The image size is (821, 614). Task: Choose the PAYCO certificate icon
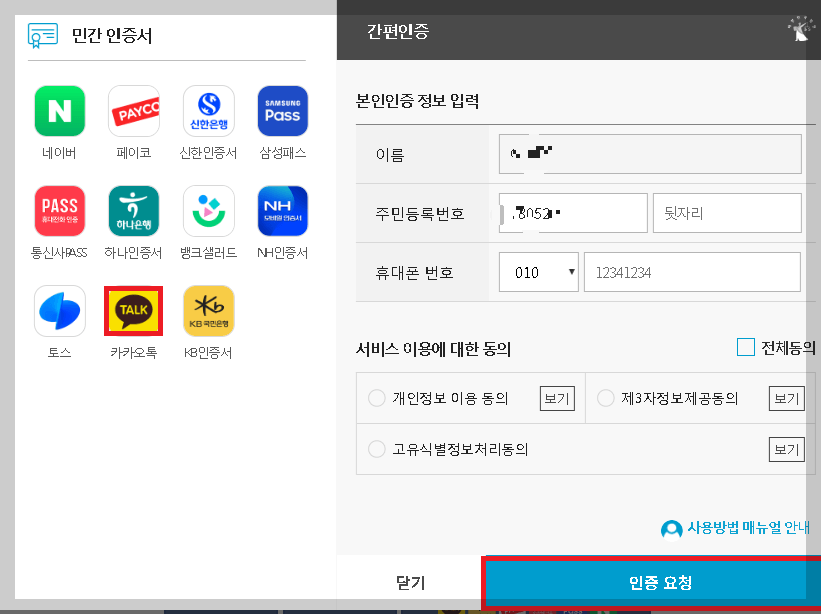tap(134, 111)
